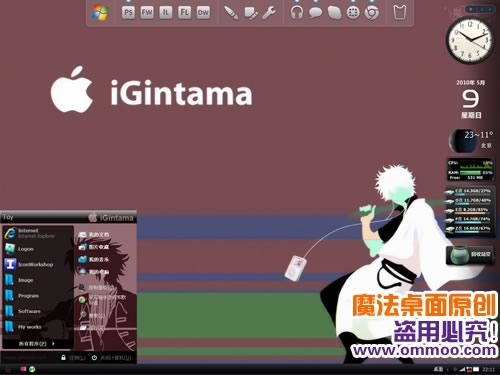
Task: Open the trash bin icon in the dock
Action: click(x=400, y=13)
